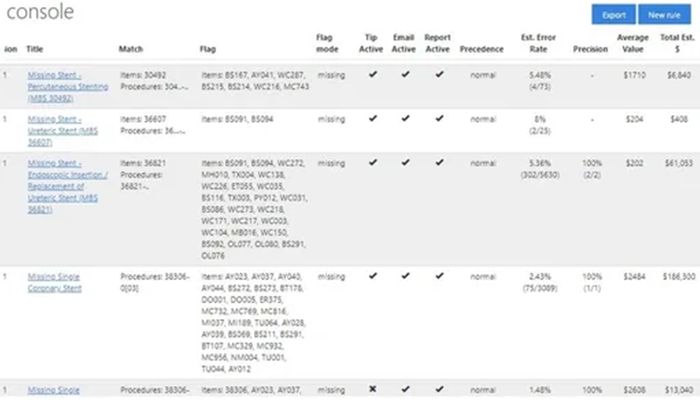Sort by the Match column header

tap(131, 49)
